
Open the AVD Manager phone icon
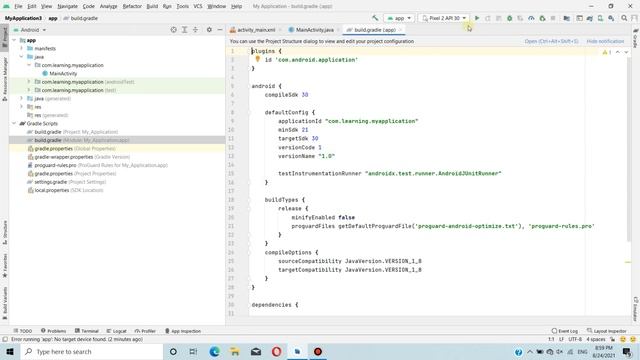pos(600,18)
